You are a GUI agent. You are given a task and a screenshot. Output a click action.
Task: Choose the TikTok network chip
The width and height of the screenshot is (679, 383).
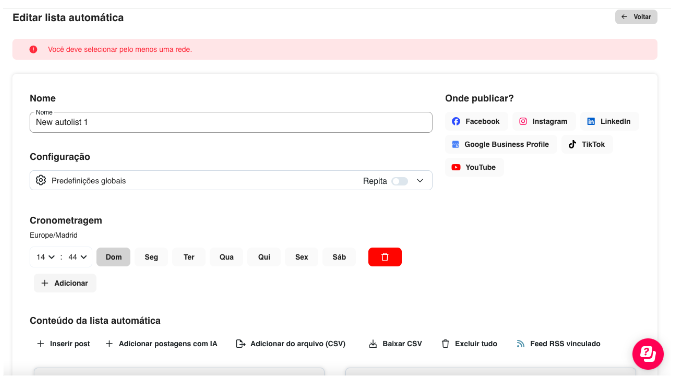coord(587,144)
